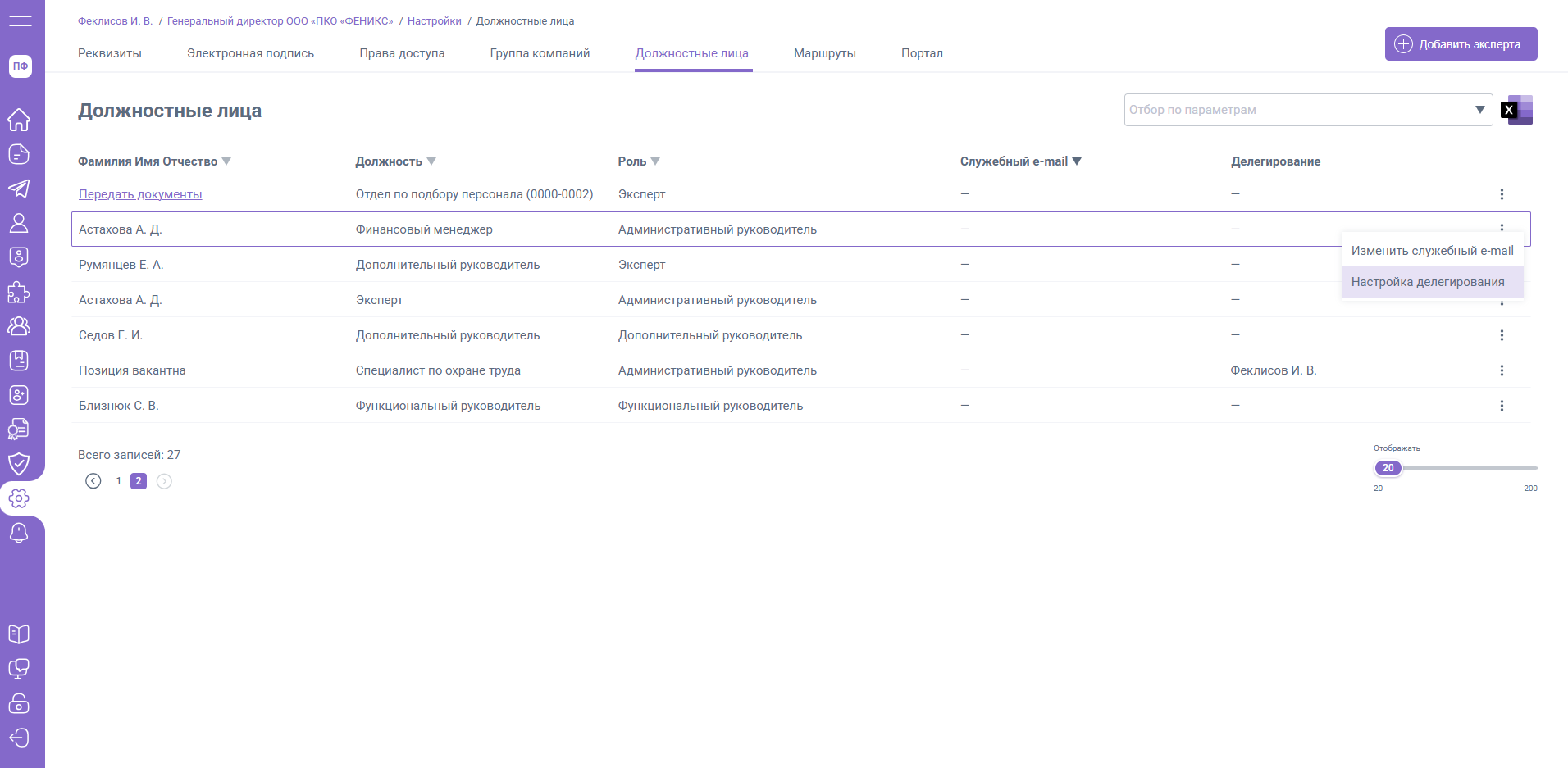Switch to the Реквизиты tab
The image size is (1568, 768).
coord(110,53)
